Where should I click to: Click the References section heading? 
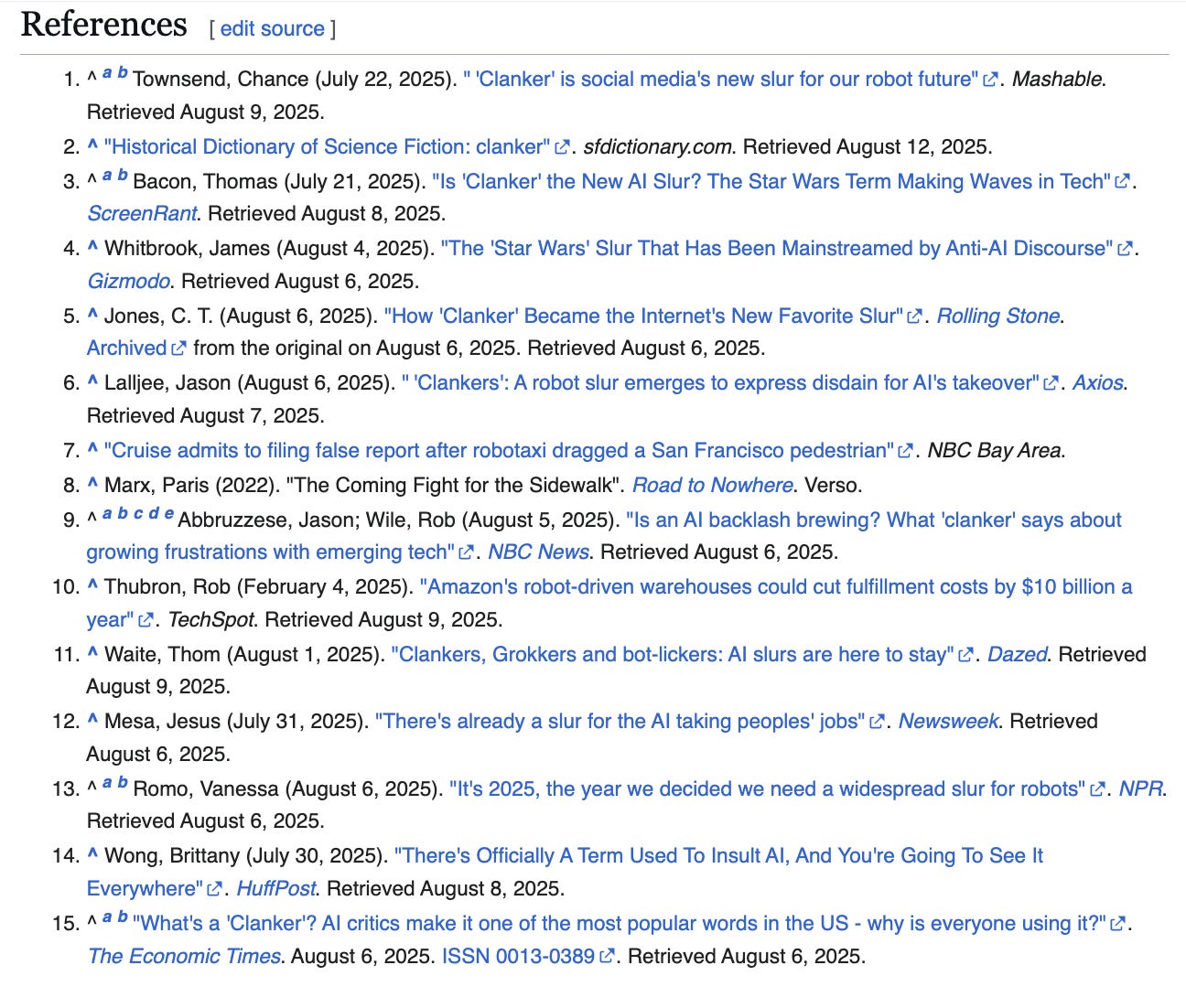103,25
